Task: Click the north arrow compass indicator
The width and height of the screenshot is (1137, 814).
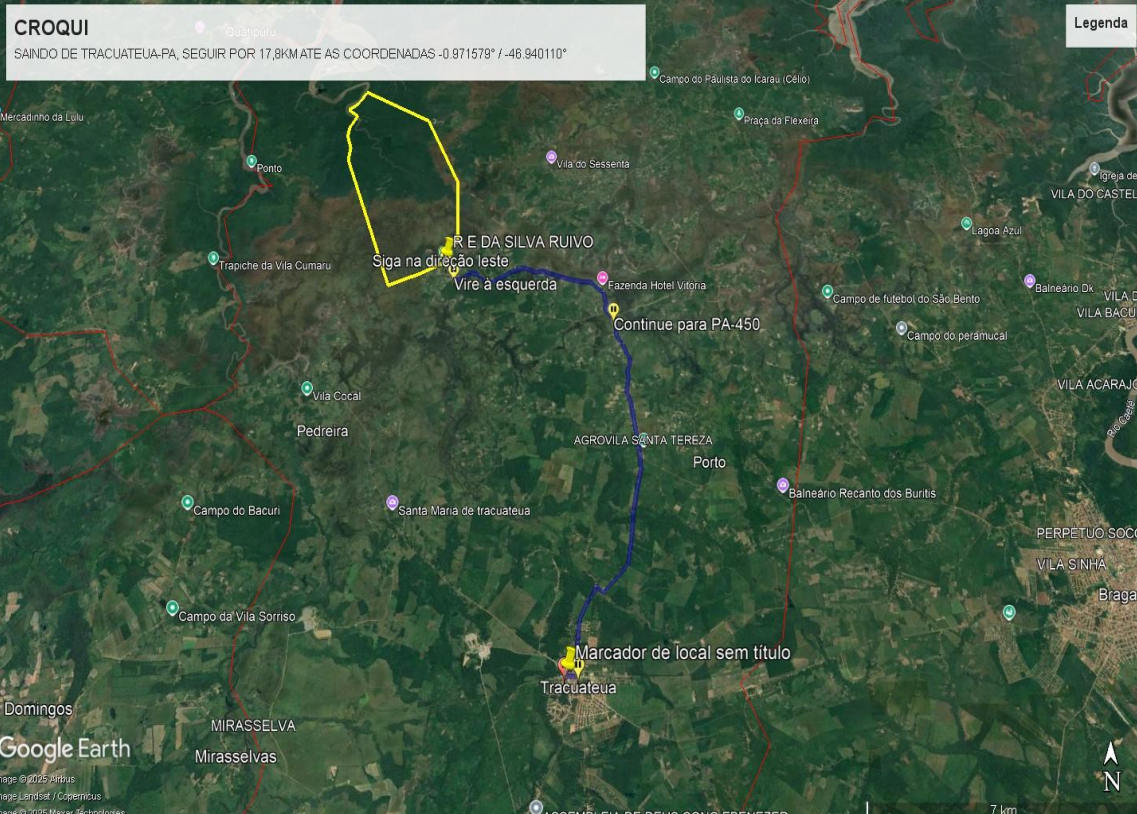Action: point(1111,767)
